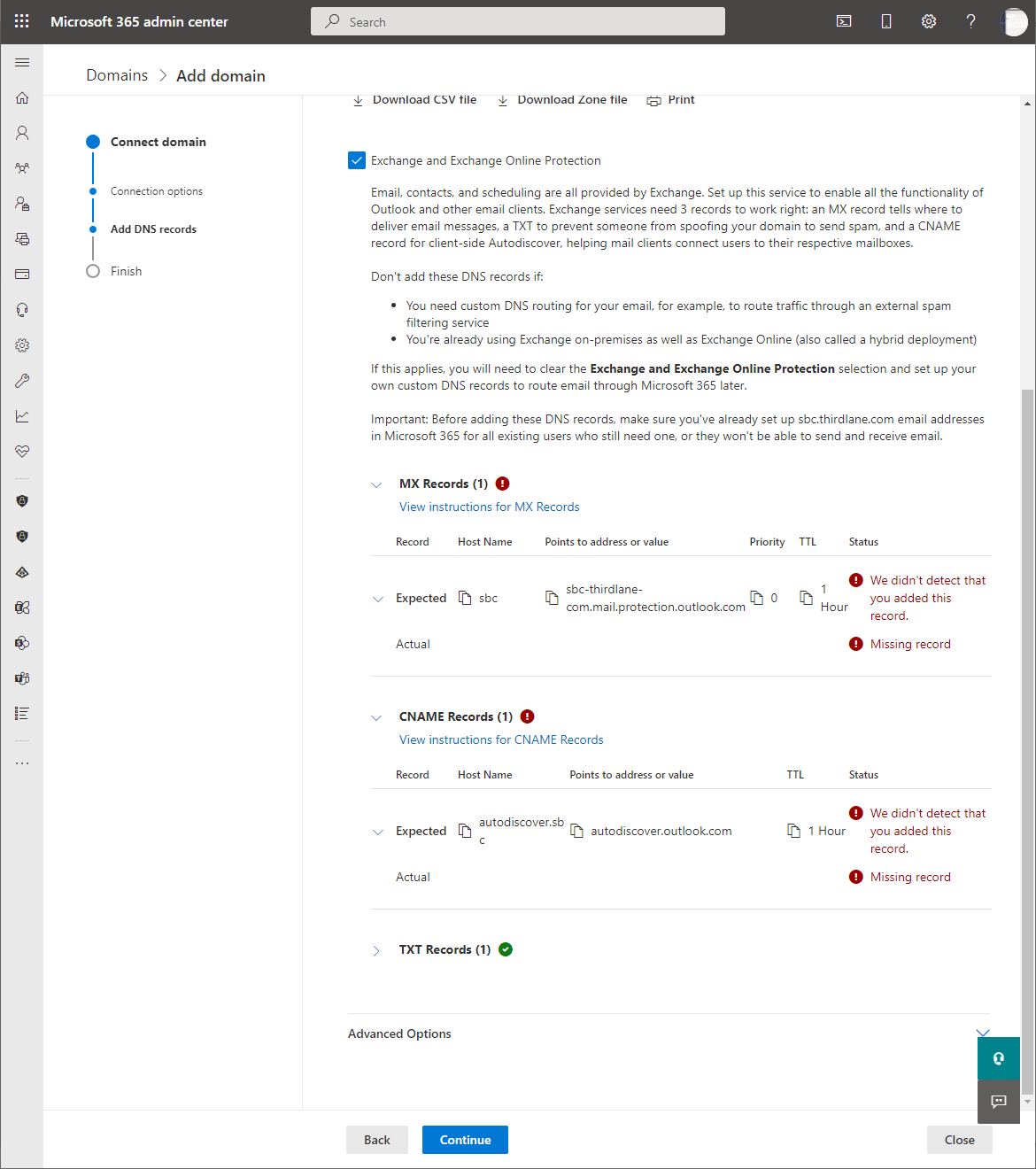Screen dimensions: 1036x1169
Task: Expand the TXT Records section
Action: (376, 950)
